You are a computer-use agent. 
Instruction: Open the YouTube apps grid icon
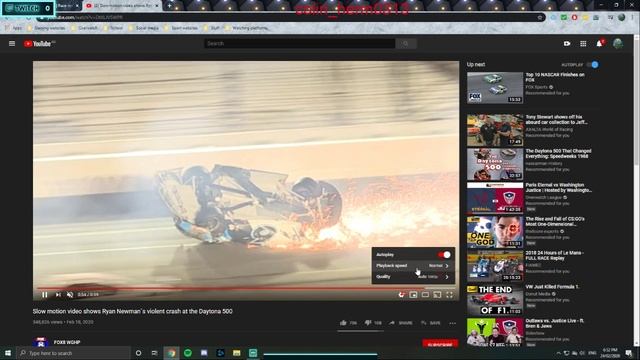tap(583, 44)
